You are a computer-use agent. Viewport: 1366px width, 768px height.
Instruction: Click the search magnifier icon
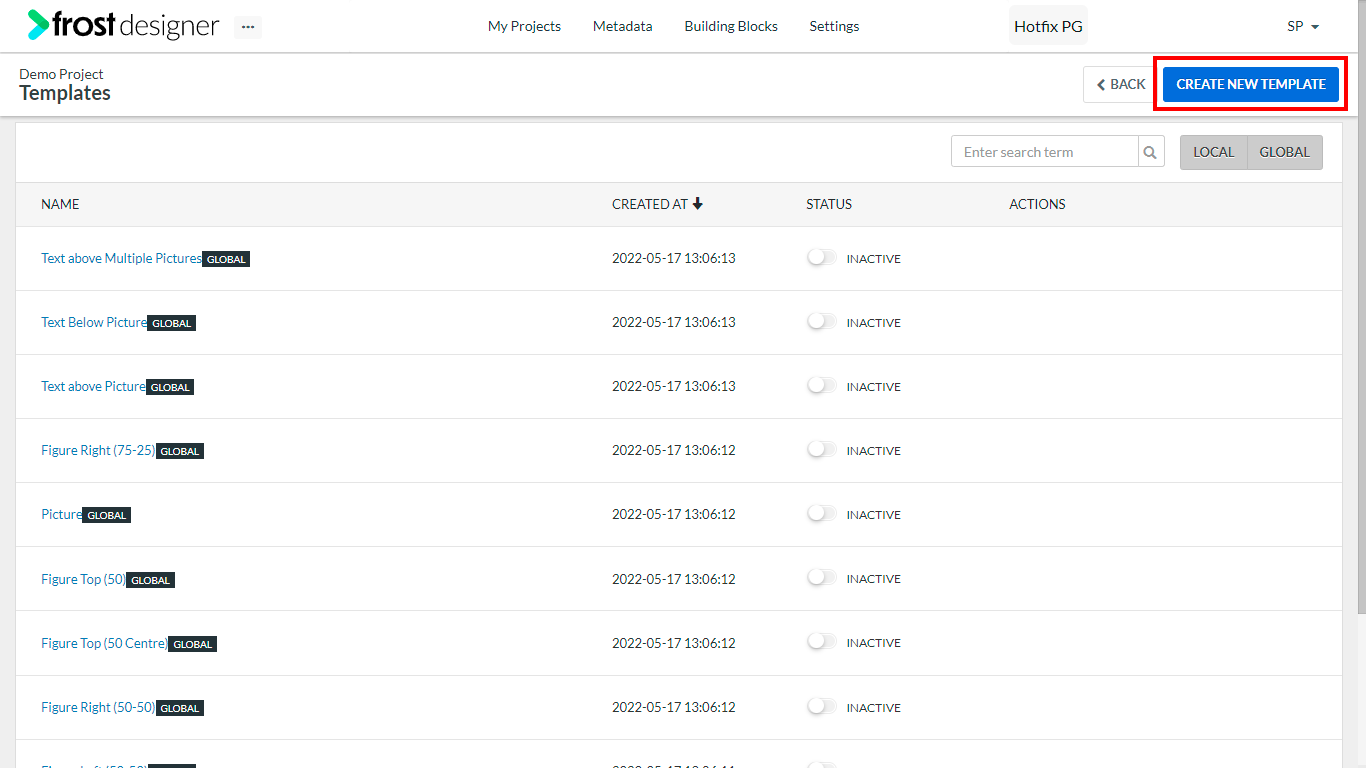pos(1151,152)
